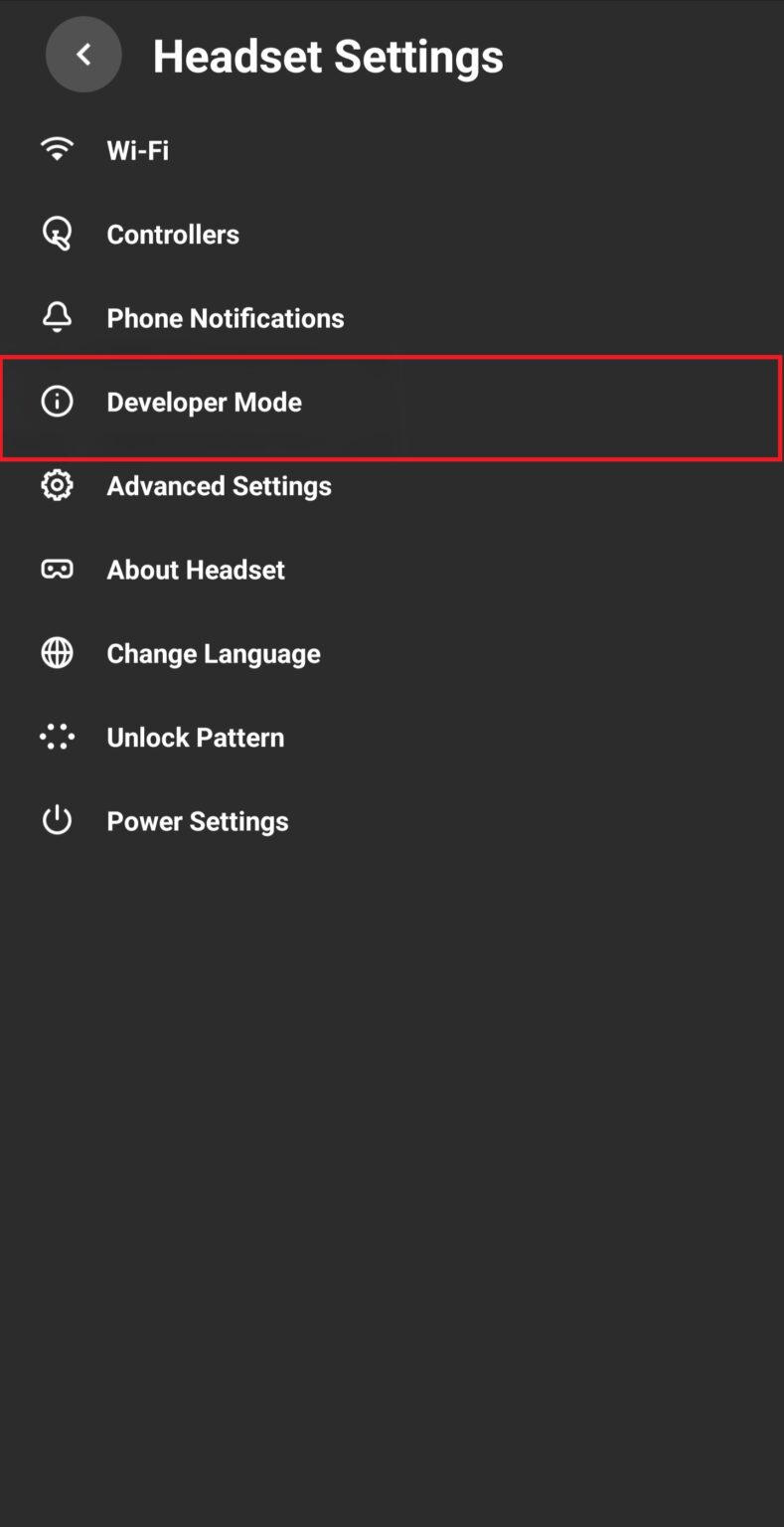Image resolution: width=784 pixels, height=1527 pixels.
Task: Click the About Headset goggles icon
Action: pyautogui.click(x=57, y=569)
